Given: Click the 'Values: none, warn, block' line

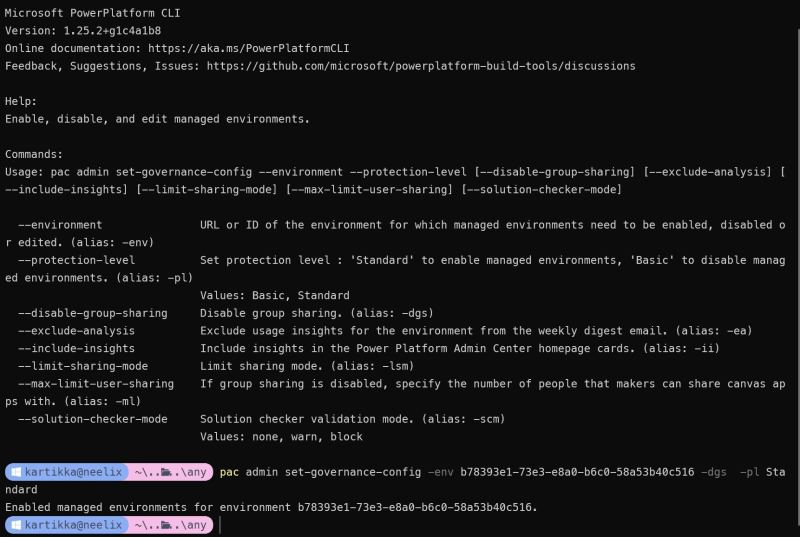Looking at the screenshot, I should pos(281,437).
